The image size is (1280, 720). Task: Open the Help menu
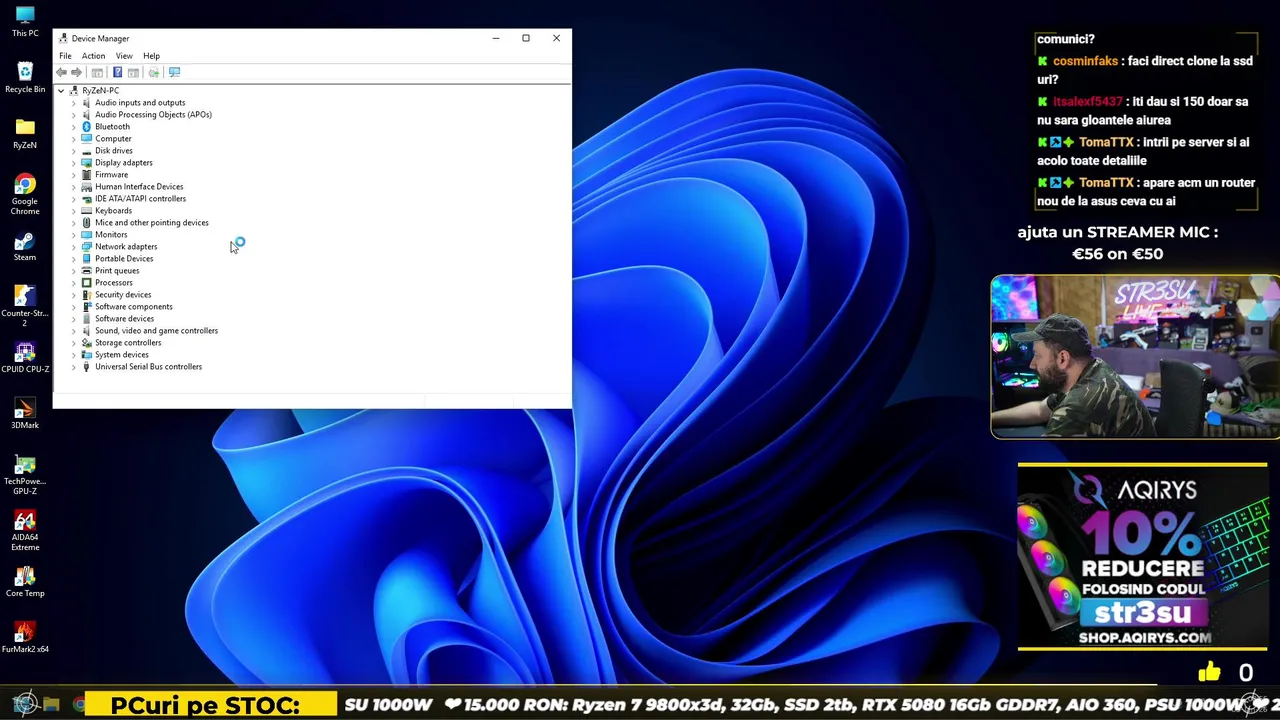[151, 56]
